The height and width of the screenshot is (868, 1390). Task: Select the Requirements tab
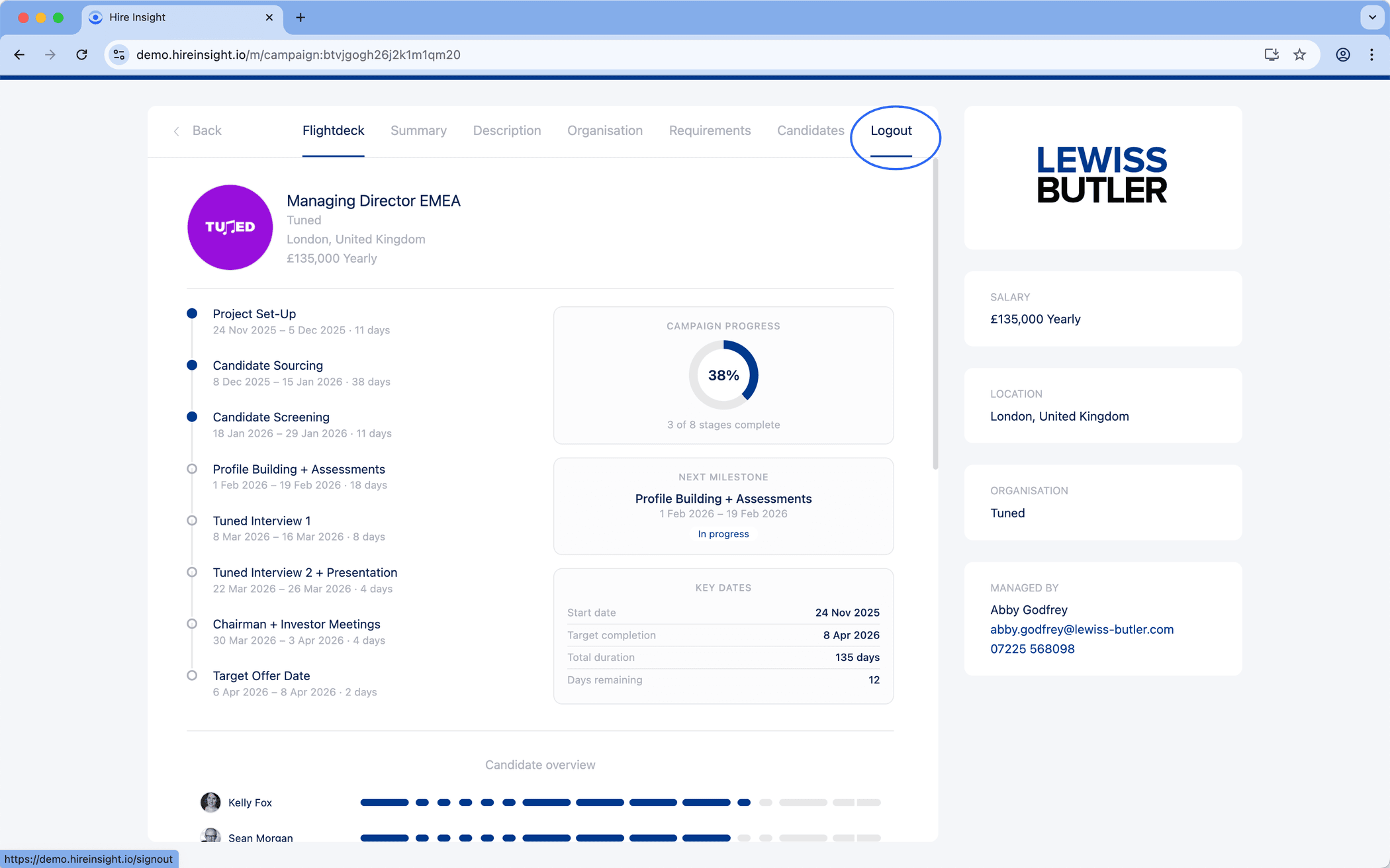point(710,130)
